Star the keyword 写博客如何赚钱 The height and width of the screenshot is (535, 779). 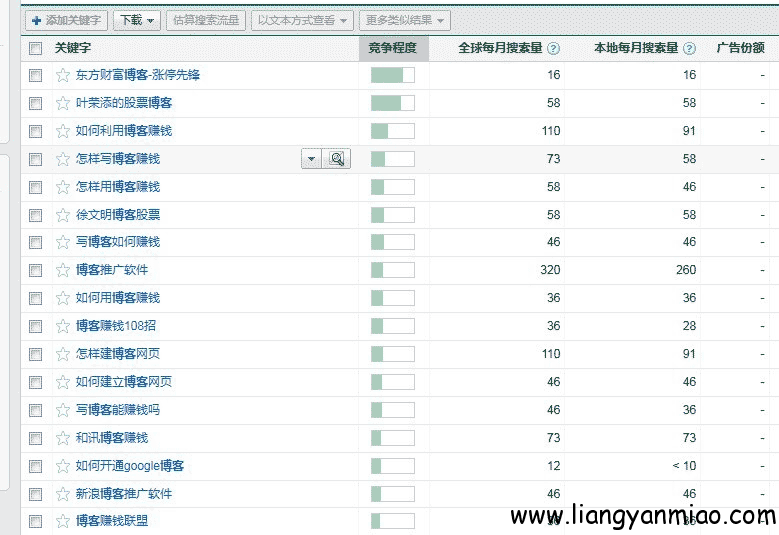(63, 242)
